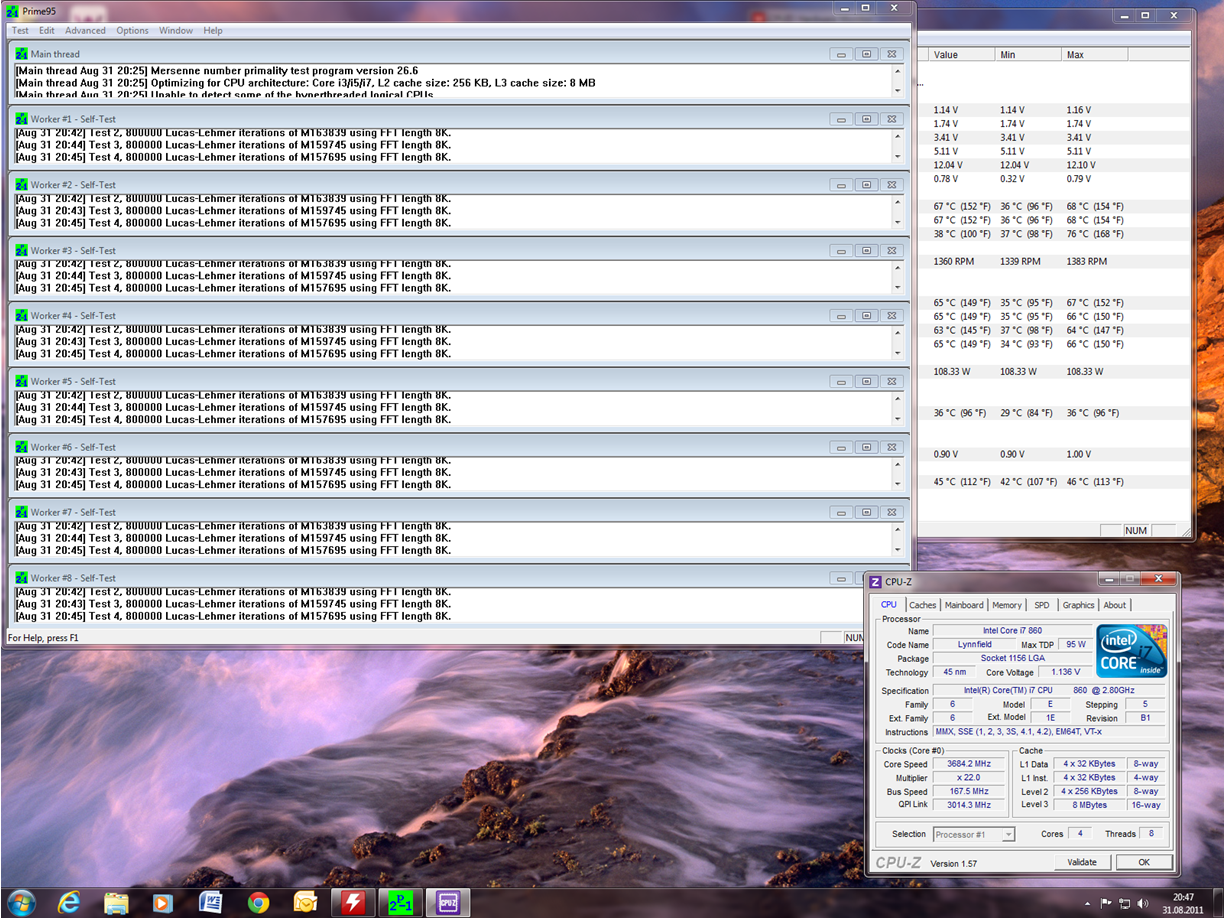This screenshot has width=1225, height=918.
Task: Click the Multiplier value x 22.0
Action: pos(969,777)
